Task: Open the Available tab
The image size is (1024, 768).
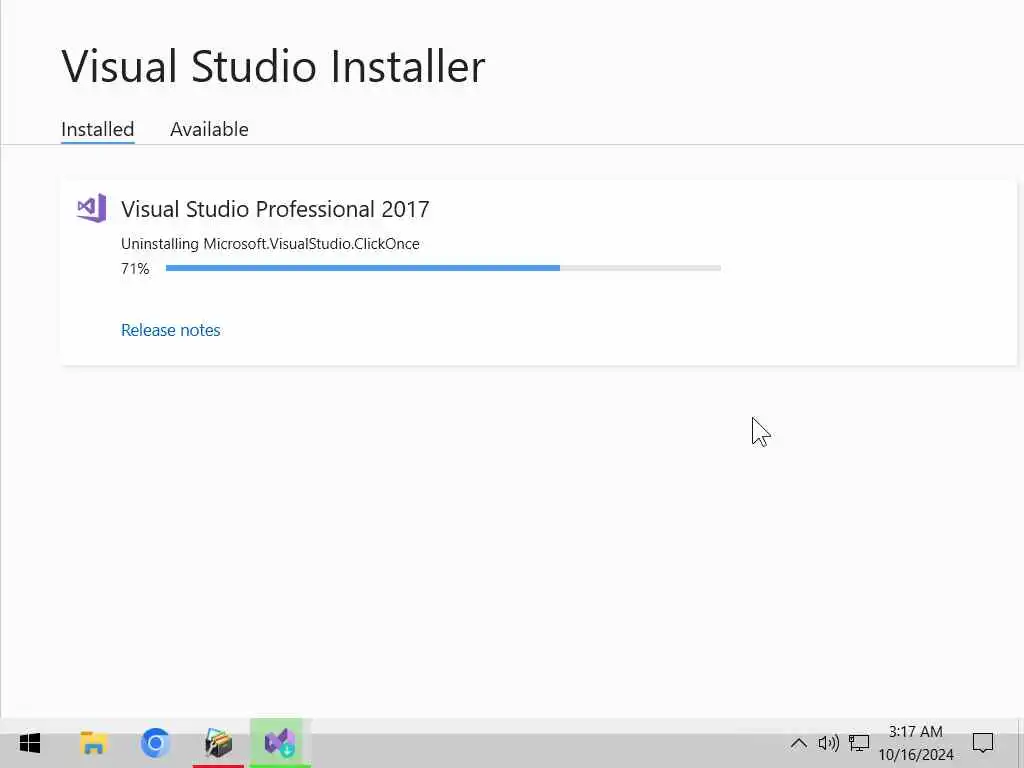Action: point(209,129)
